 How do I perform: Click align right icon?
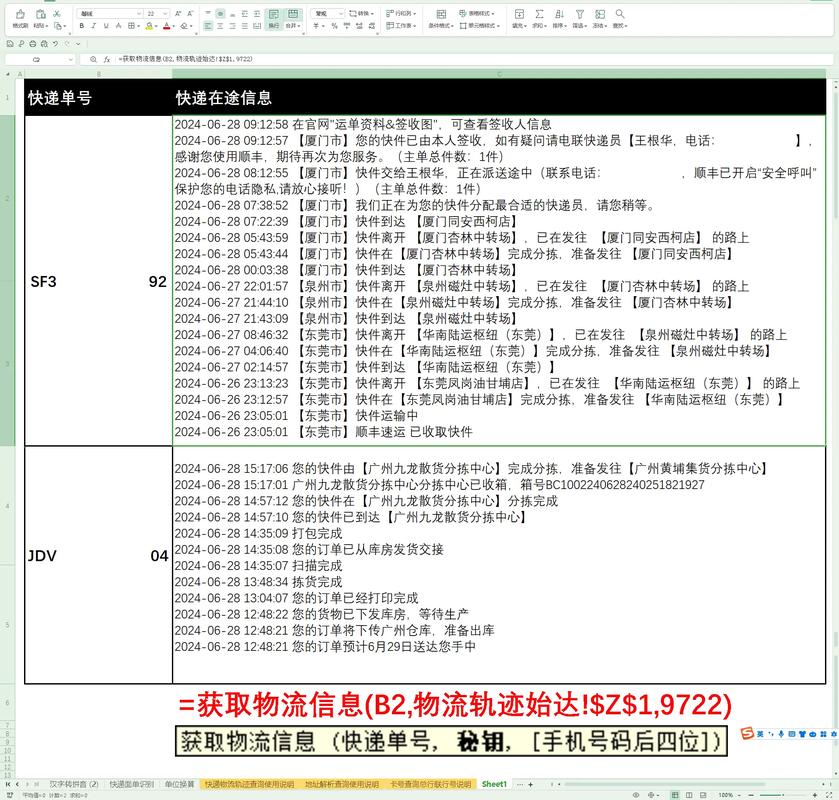pyautogui.click(x=232, y=26)
